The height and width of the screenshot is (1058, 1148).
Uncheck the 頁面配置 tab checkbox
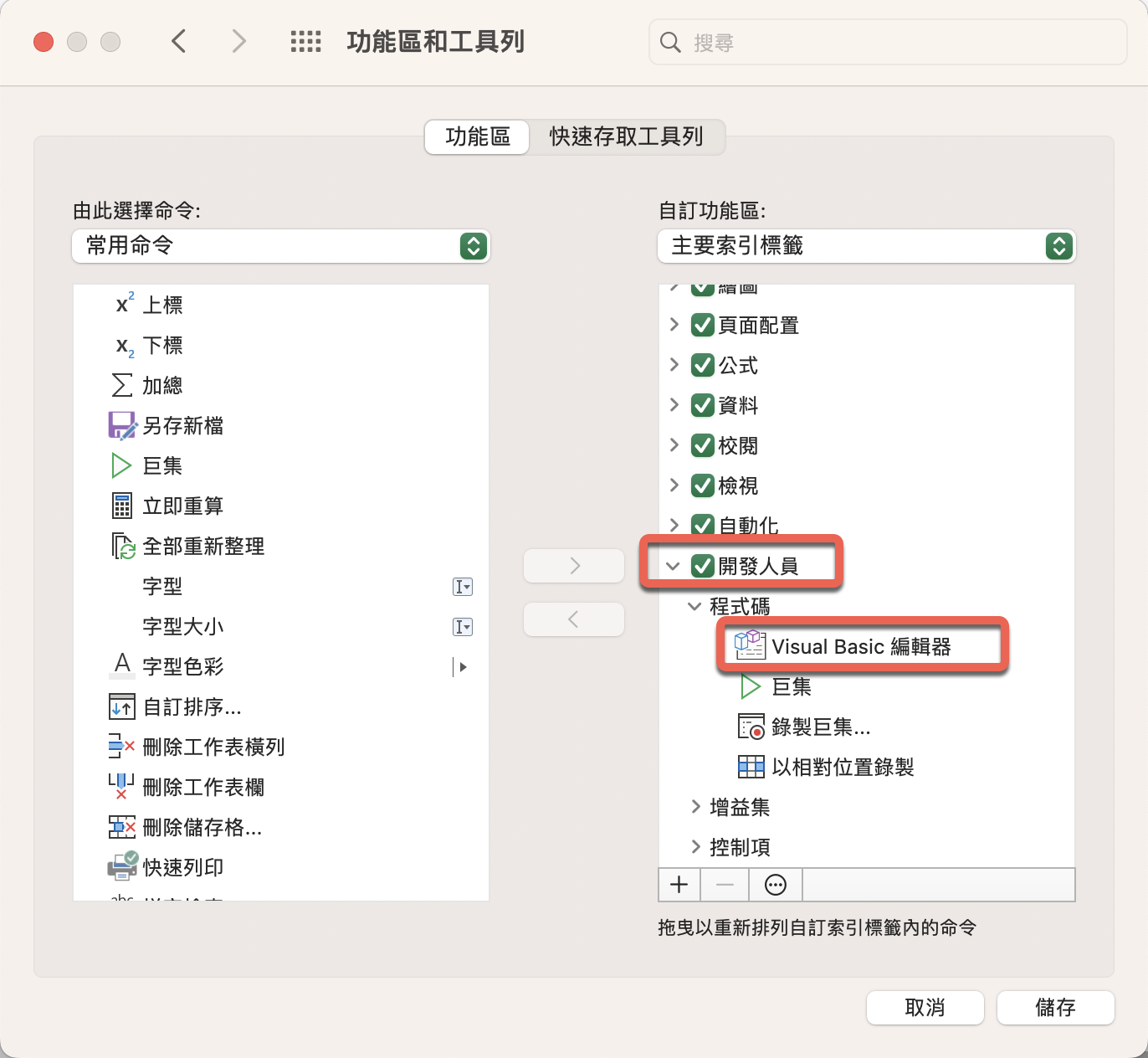pos(703,325)
